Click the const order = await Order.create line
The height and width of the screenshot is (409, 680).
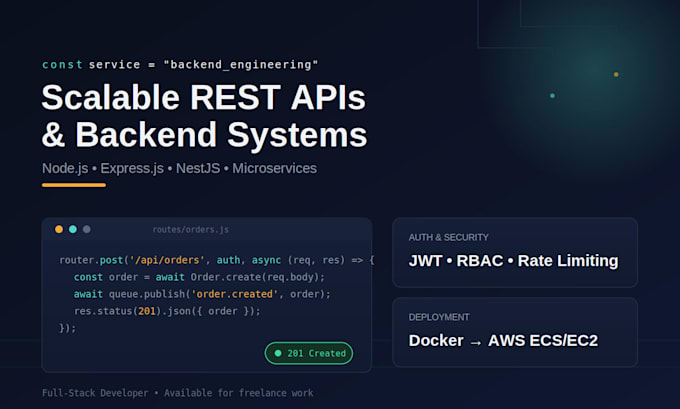pos(199,277)
